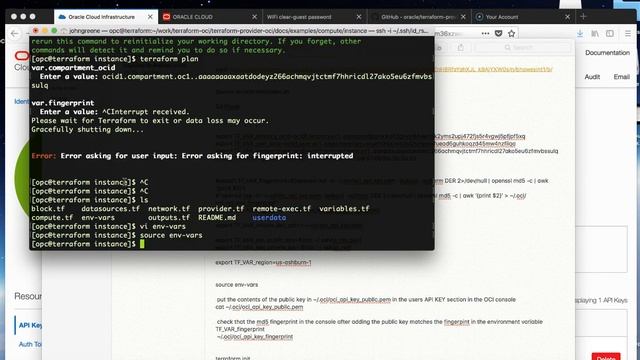Click the yellow minimize dot of the terminal
This screenshot has width=640, height=360.
coord(44,31)
